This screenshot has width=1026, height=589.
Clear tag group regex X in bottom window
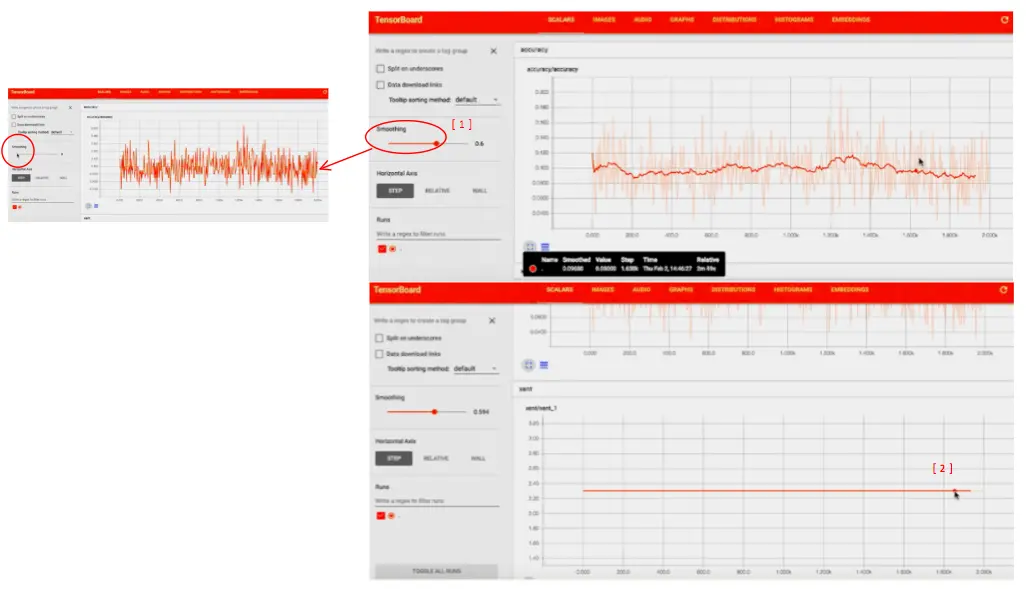492,321
